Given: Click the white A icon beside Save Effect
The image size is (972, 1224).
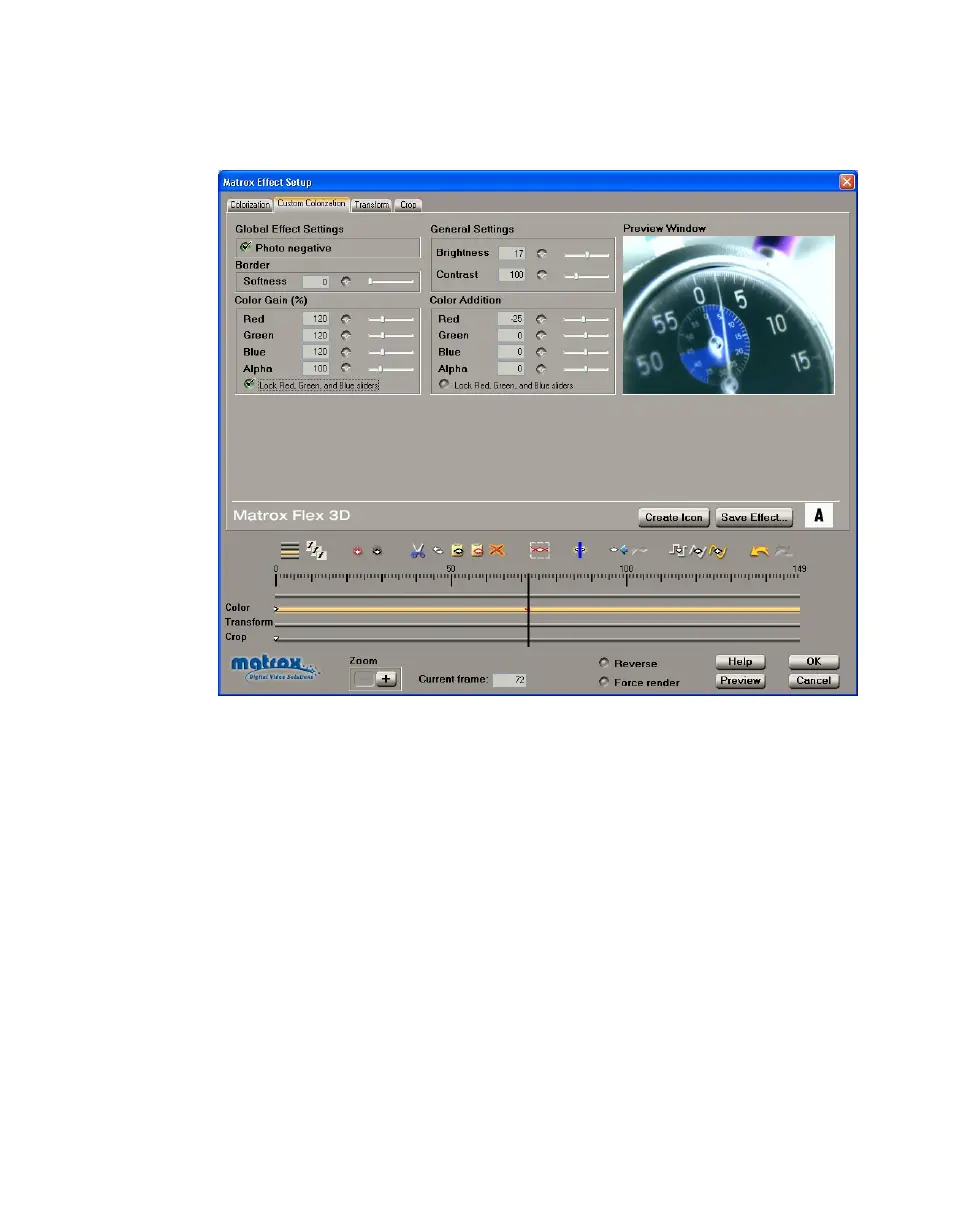Looking at the screenshot, I should pos(819,516).
